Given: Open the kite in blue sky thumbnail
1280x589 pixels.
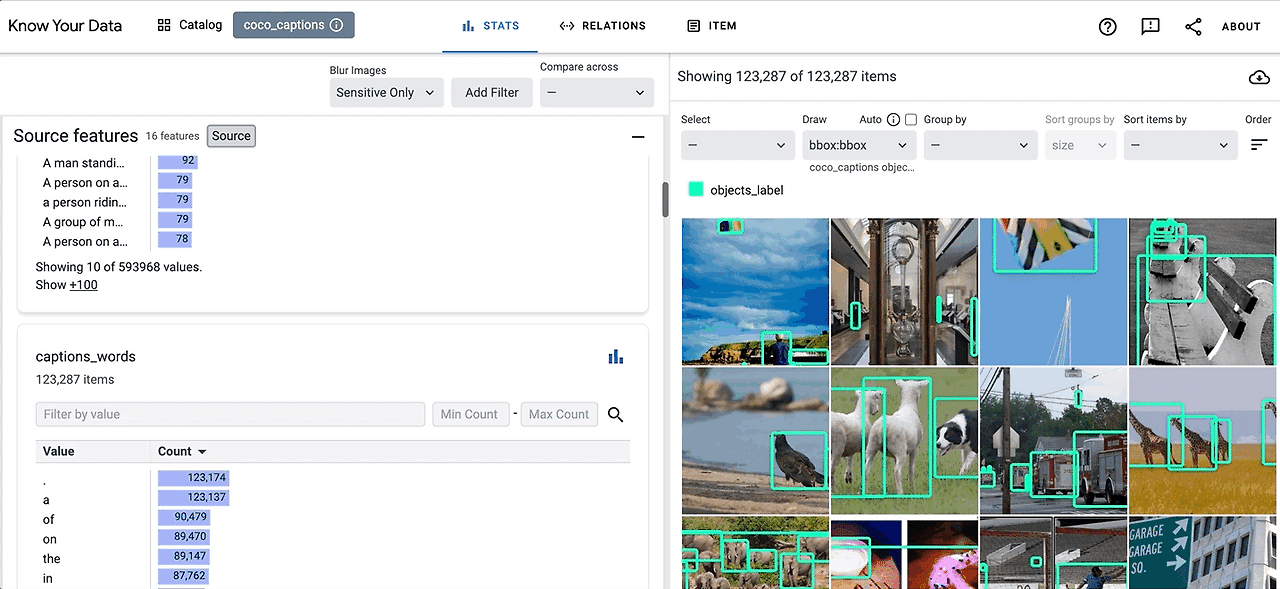Looking at the screenshot, I should 1054,291.
